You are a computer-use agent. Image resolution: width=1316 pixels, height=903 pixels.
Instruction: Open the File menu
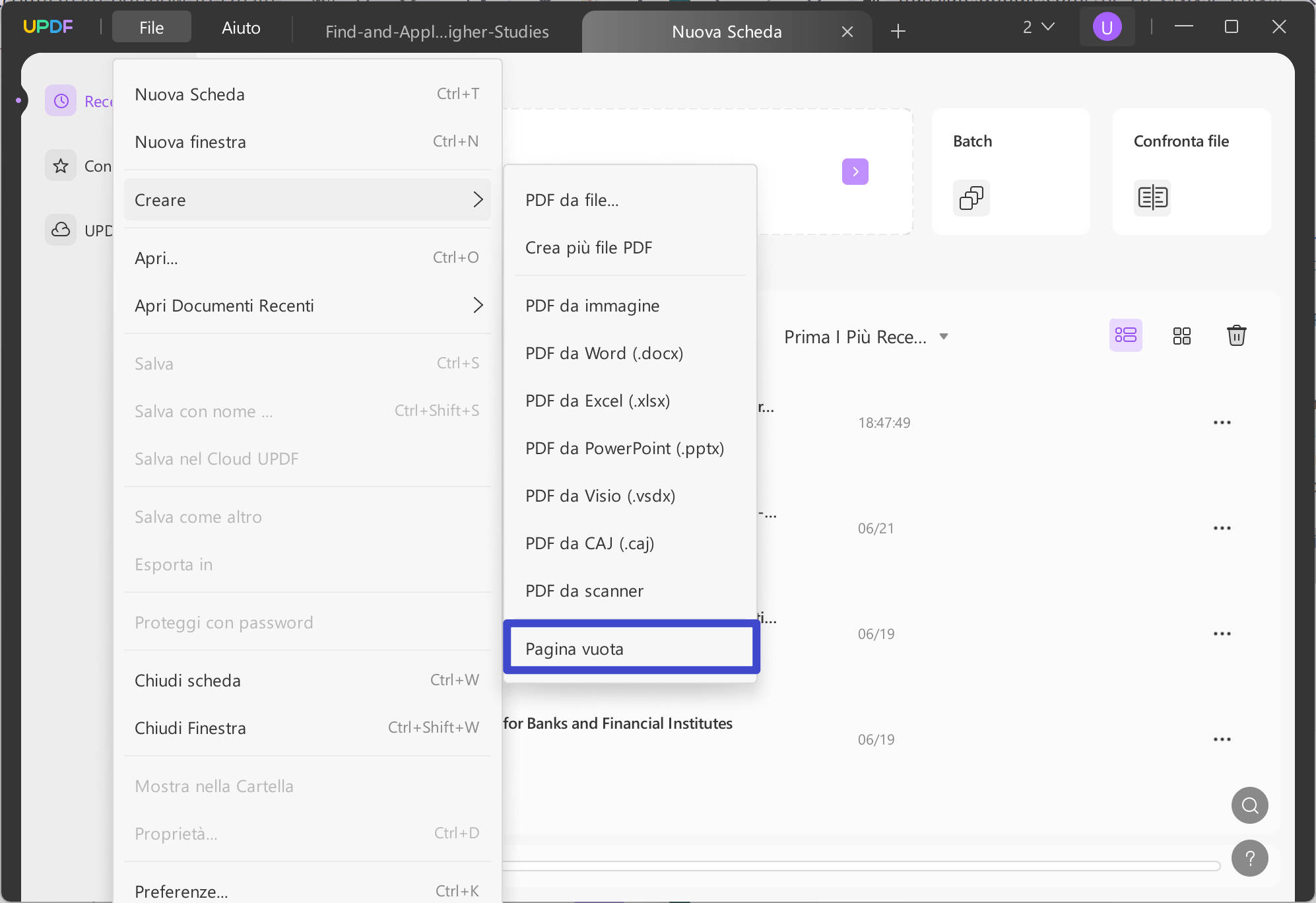point(152,28)
